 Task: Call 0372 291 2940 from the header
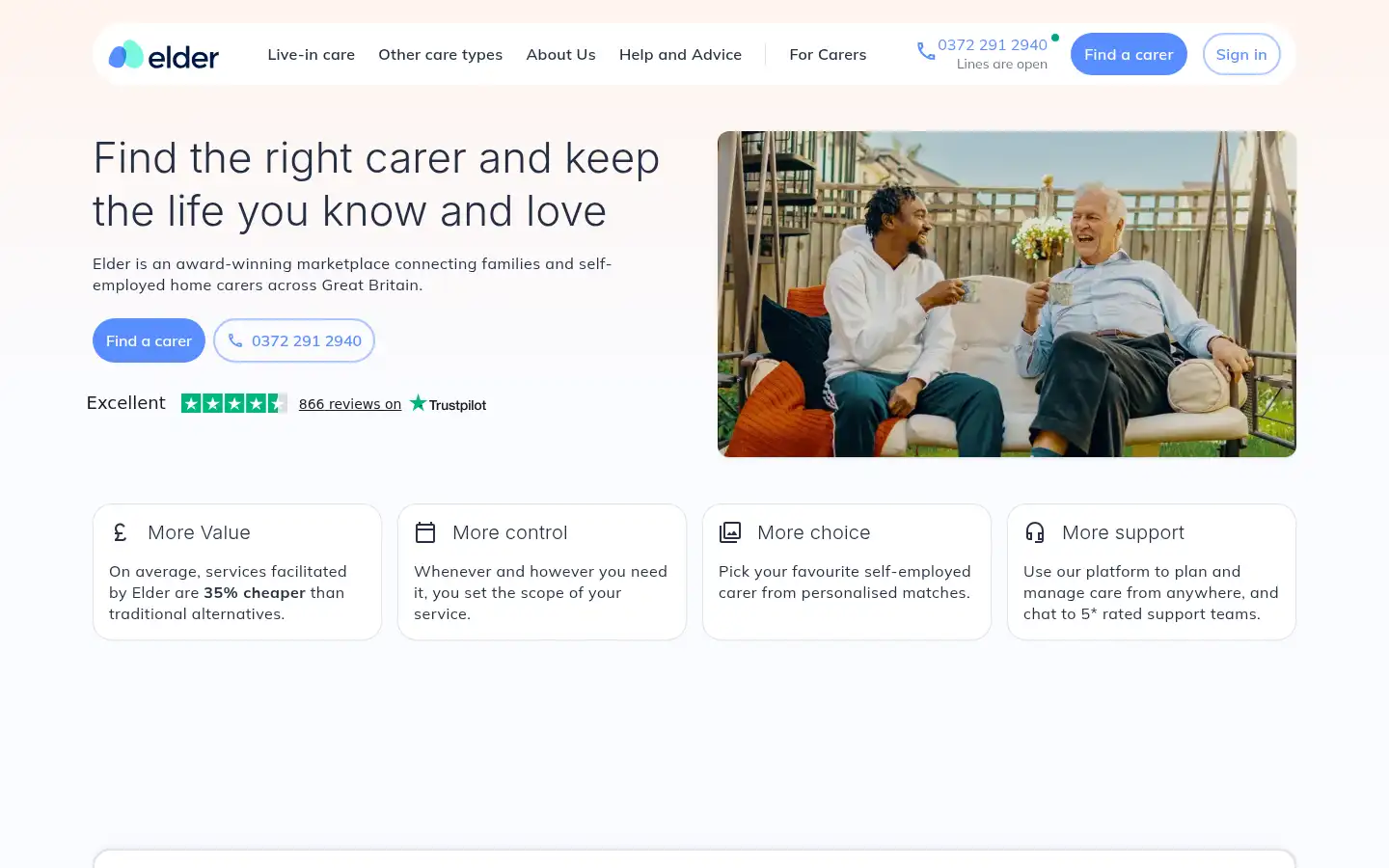(993, 45)
